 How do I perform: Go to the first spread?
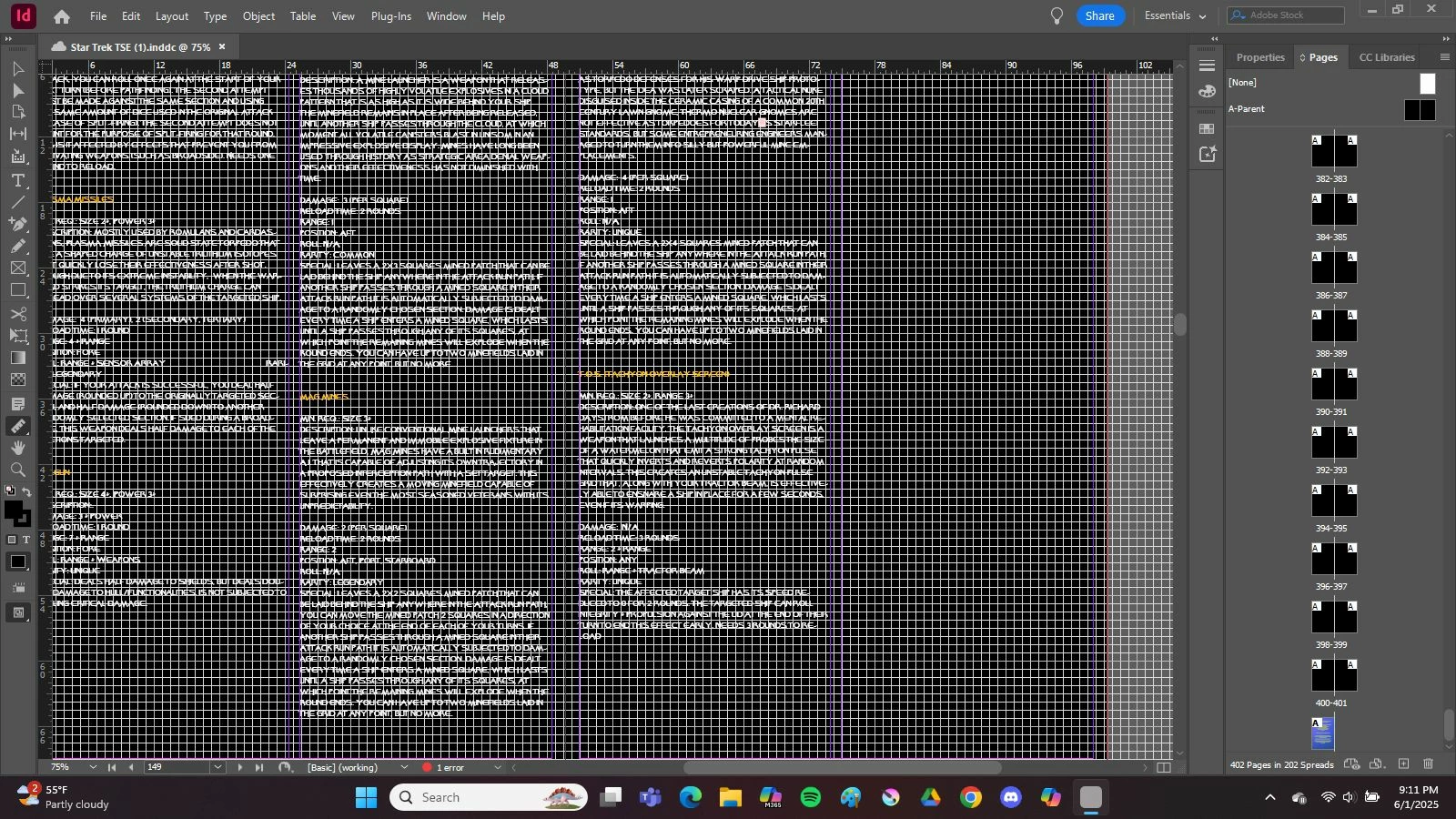[112, 767]
